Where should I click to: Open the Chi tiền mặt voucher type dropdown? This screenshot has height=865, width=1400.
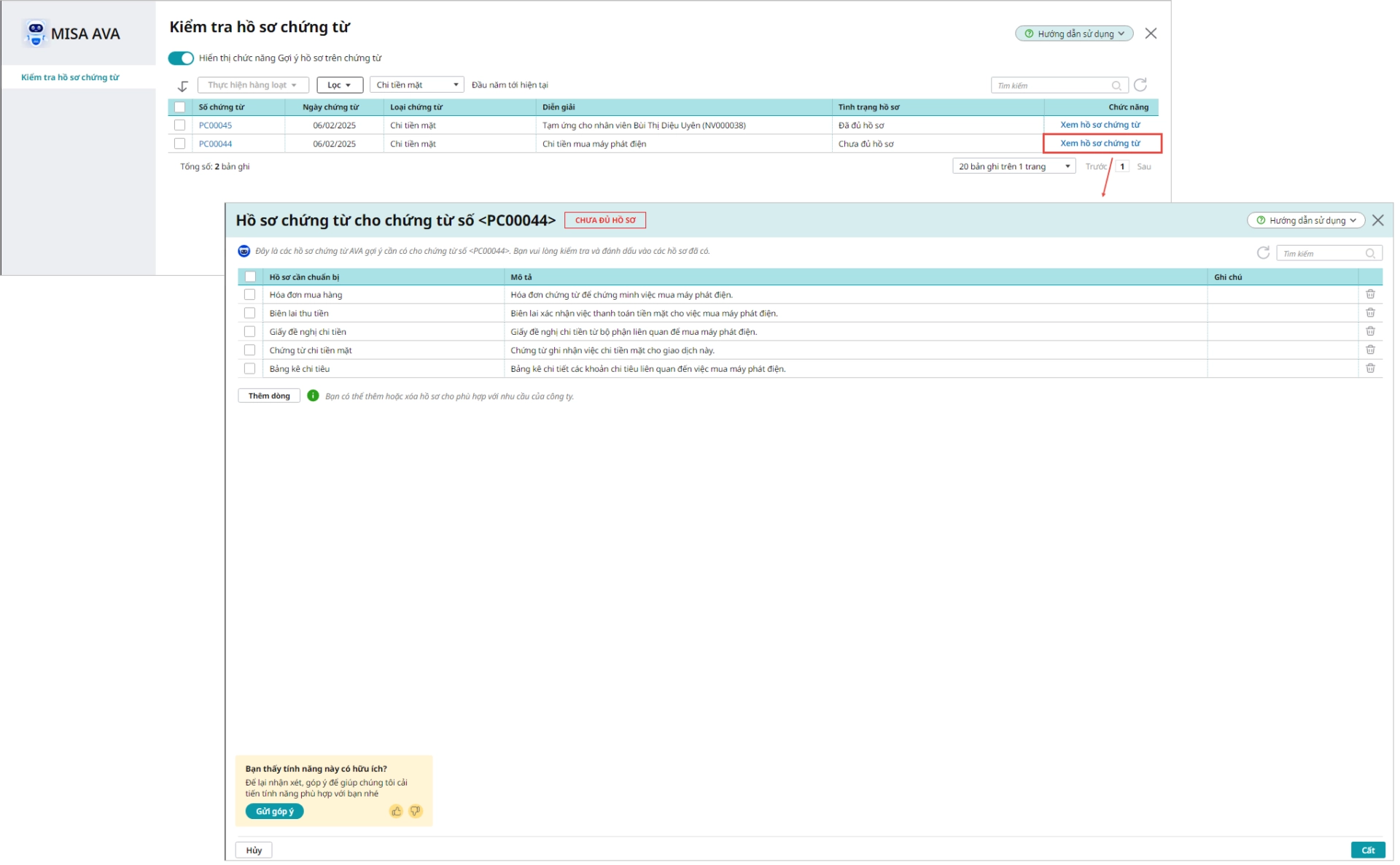point(417,85)
